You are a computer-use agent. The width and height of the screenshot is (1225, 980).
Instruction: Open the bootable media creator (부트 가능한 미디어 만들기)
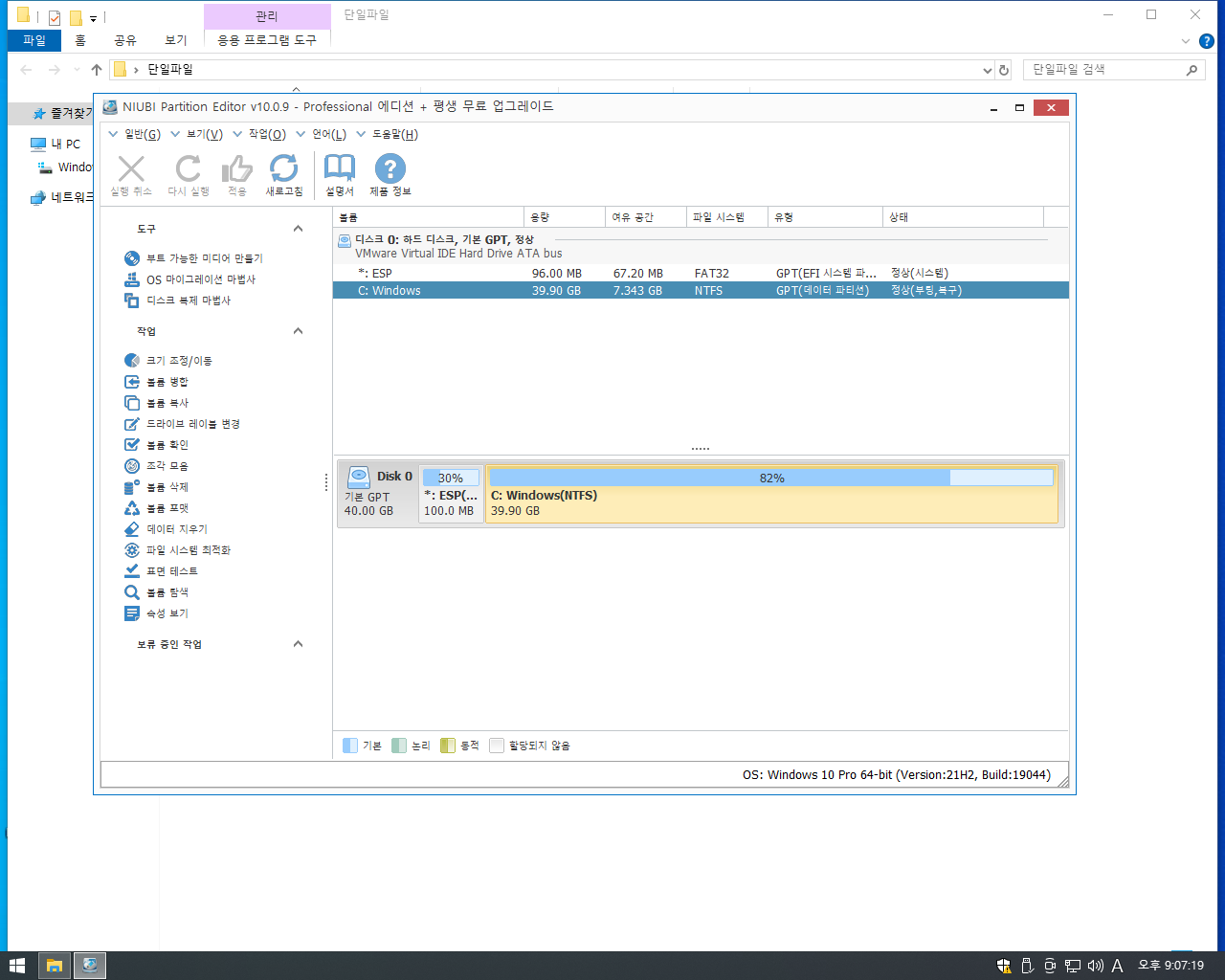(x=194, y=258)
